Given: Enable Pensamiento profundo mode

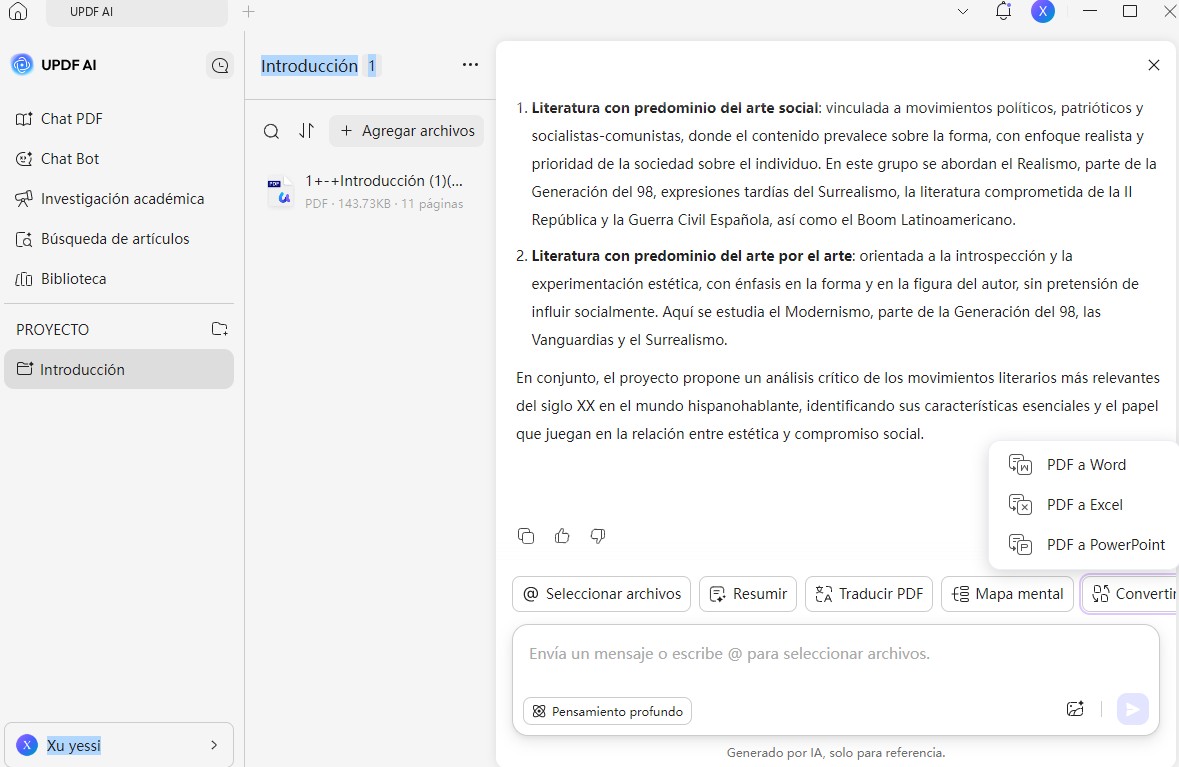Looking at the screenshot, I should (606, 711).
